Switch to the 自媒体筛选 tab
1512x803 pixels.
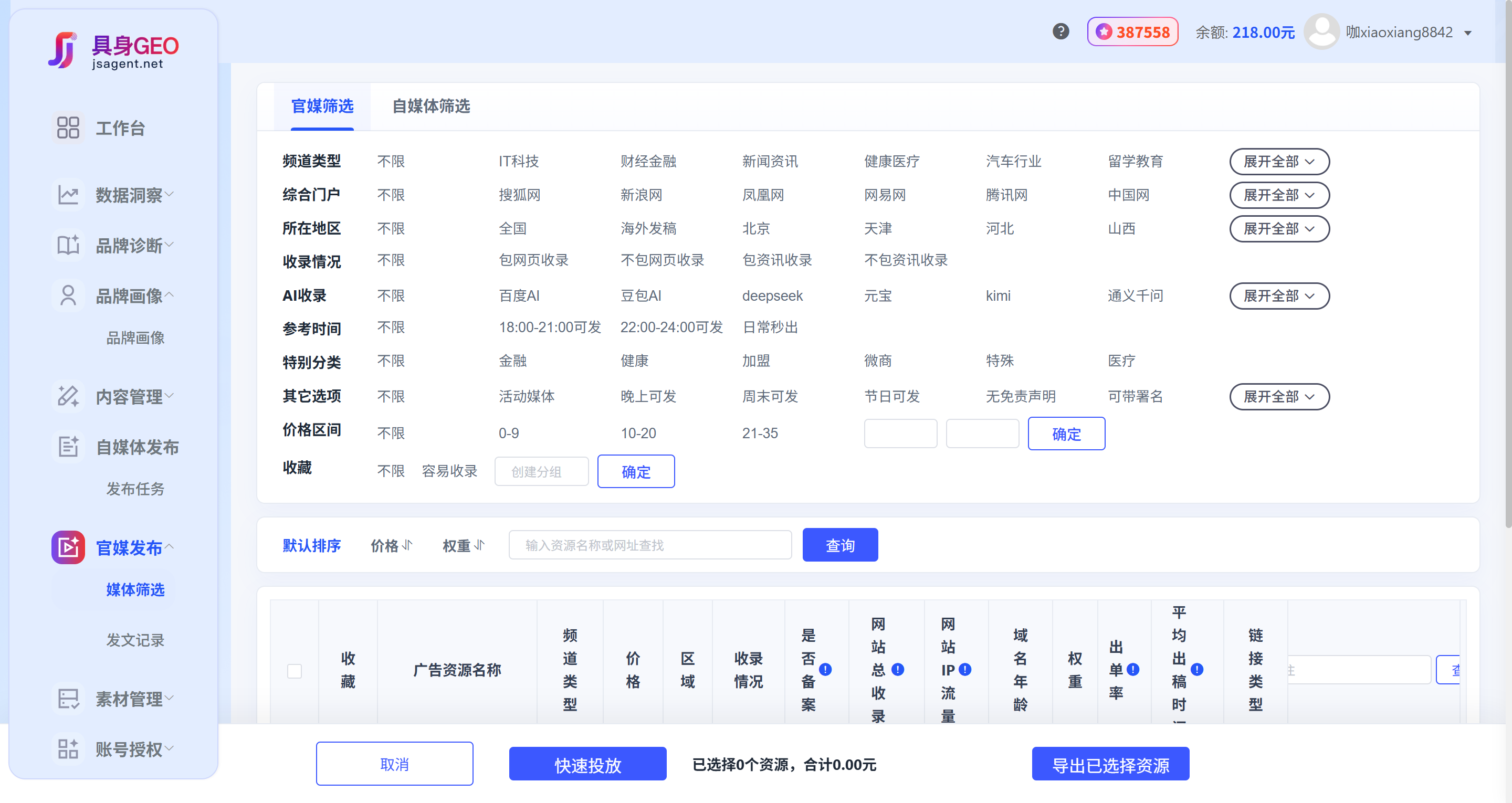pos(431,106)
